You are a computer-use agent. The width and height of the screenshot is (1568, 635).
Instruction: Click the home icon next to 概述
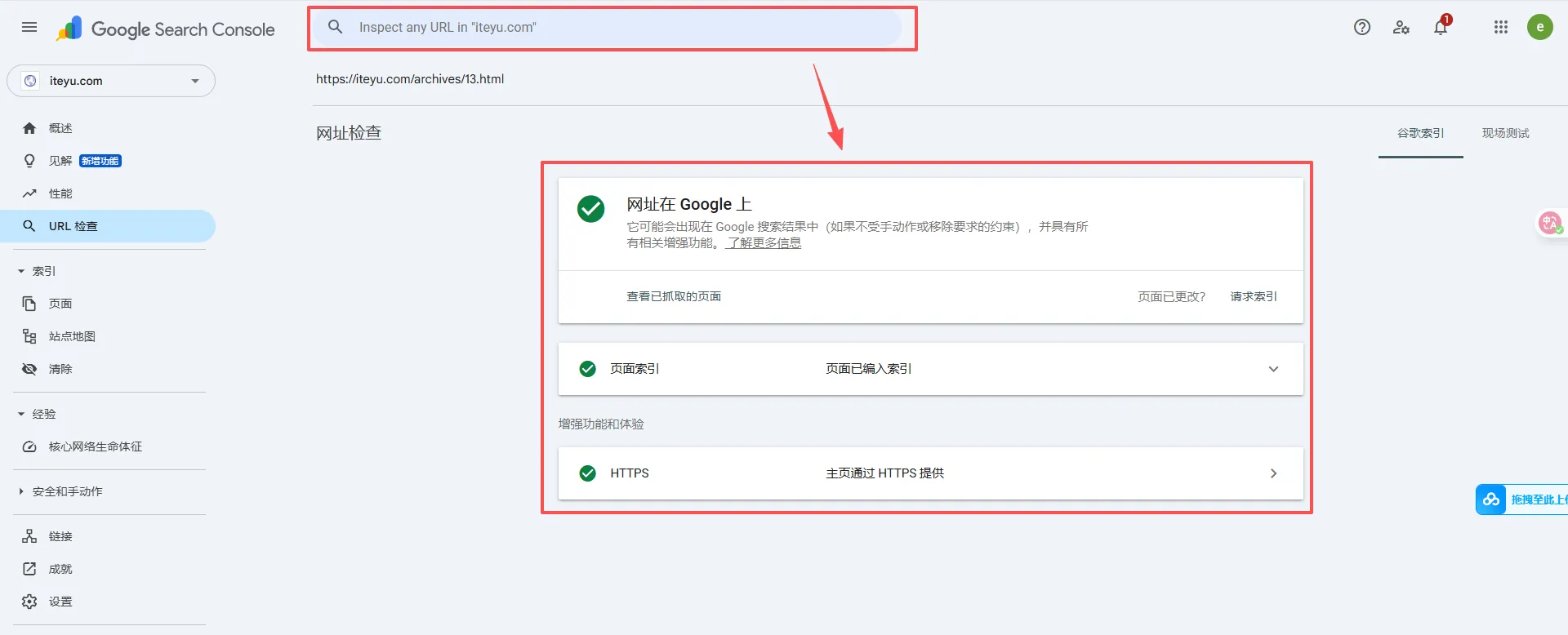[x=29, y=128]
